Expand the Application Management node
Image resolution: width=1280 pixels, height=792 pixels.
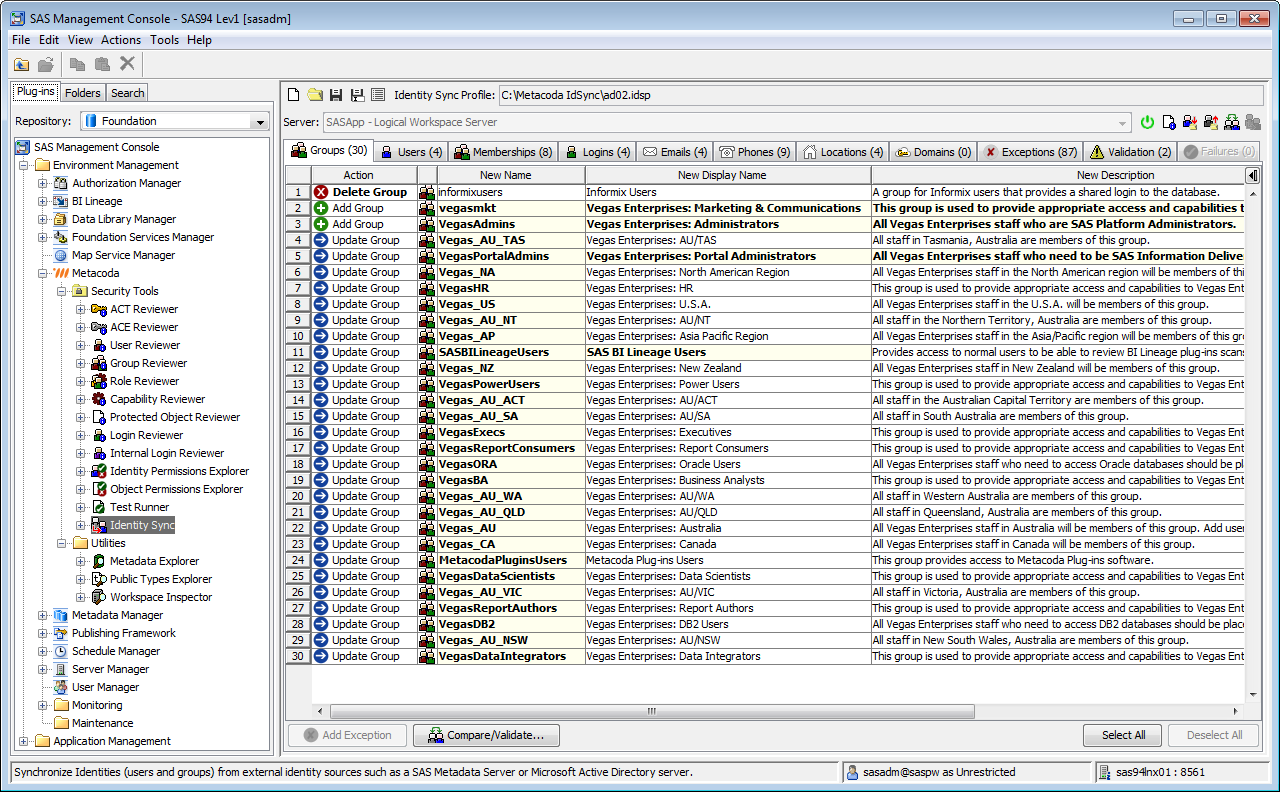23,741
